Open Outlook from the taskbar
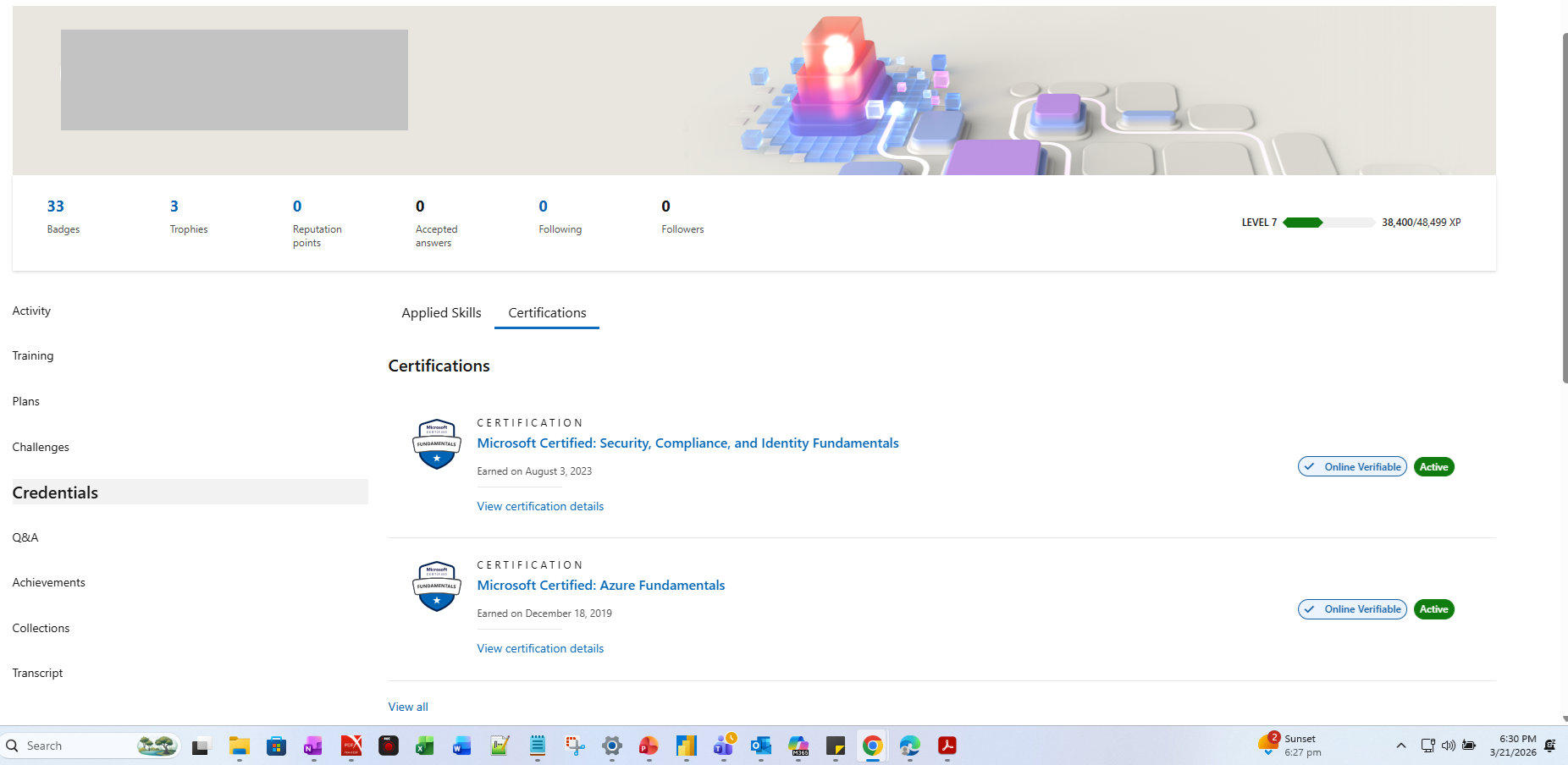The width and height of the screenshot is (1568, 765). [x=761, y=746]
